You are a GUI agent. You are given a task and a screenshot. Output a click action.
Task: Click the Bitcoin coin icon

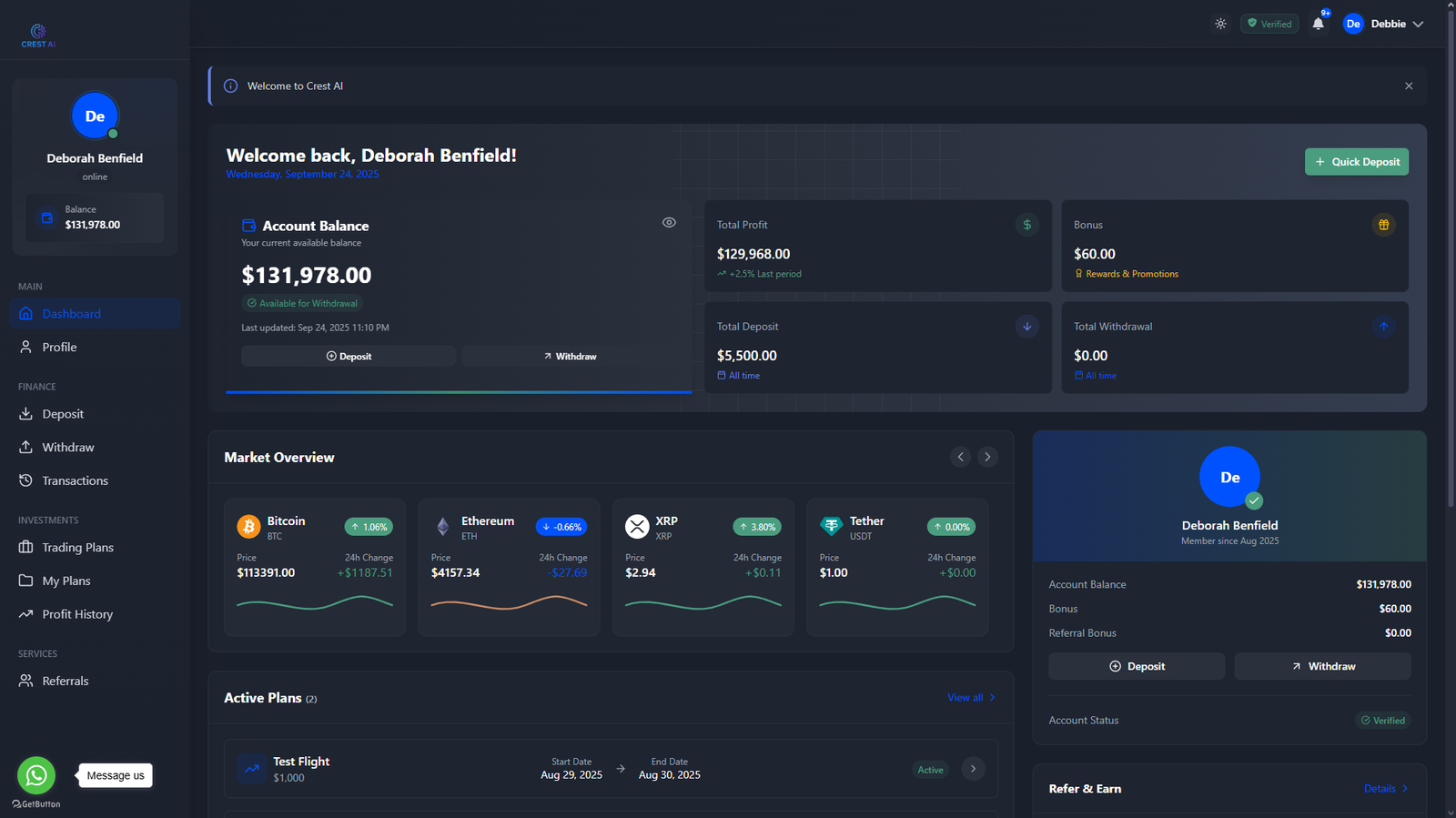tap(248, 527)
